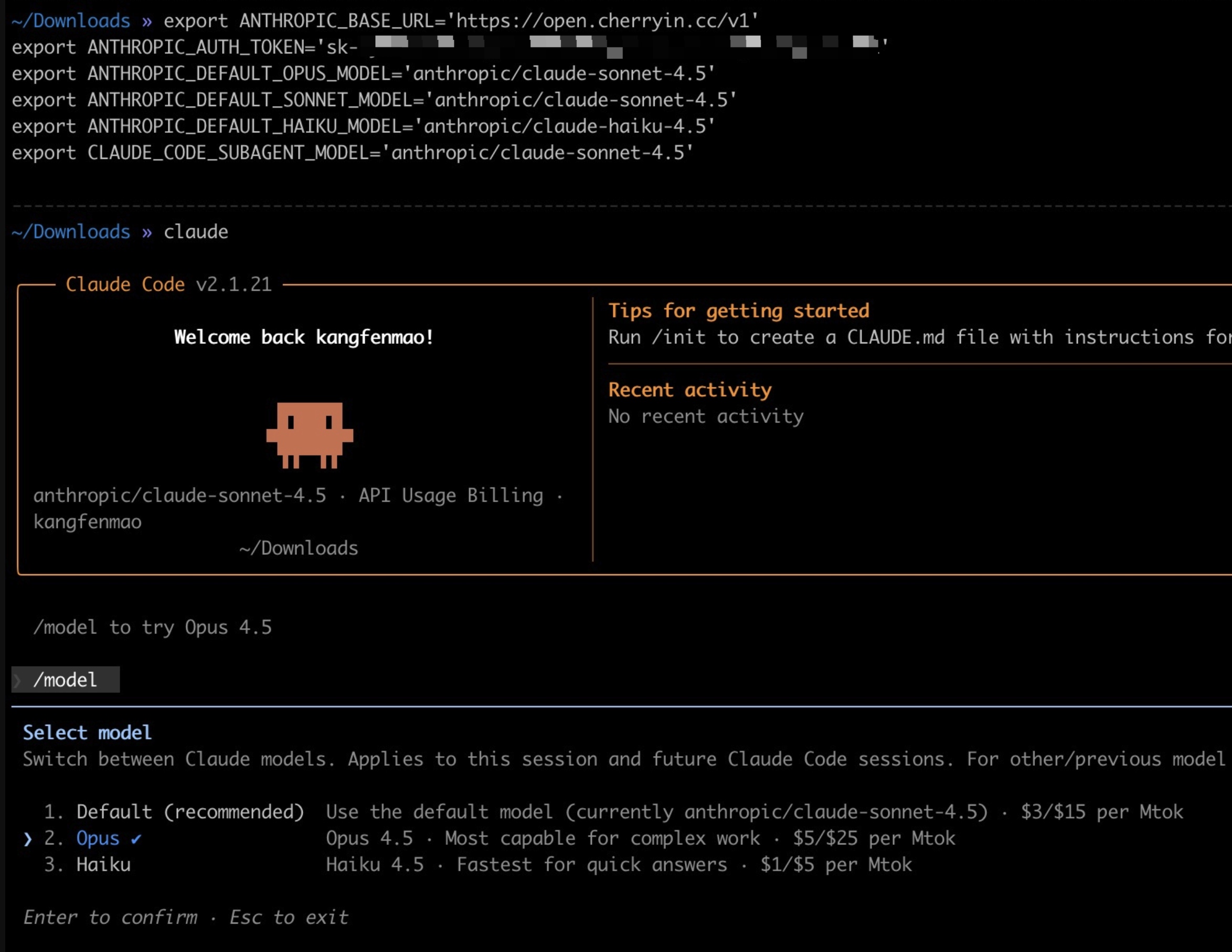The height and width of the screenshot is (952, 1232).
Task: Click the /model input field
Action: [x=66, y=680]
